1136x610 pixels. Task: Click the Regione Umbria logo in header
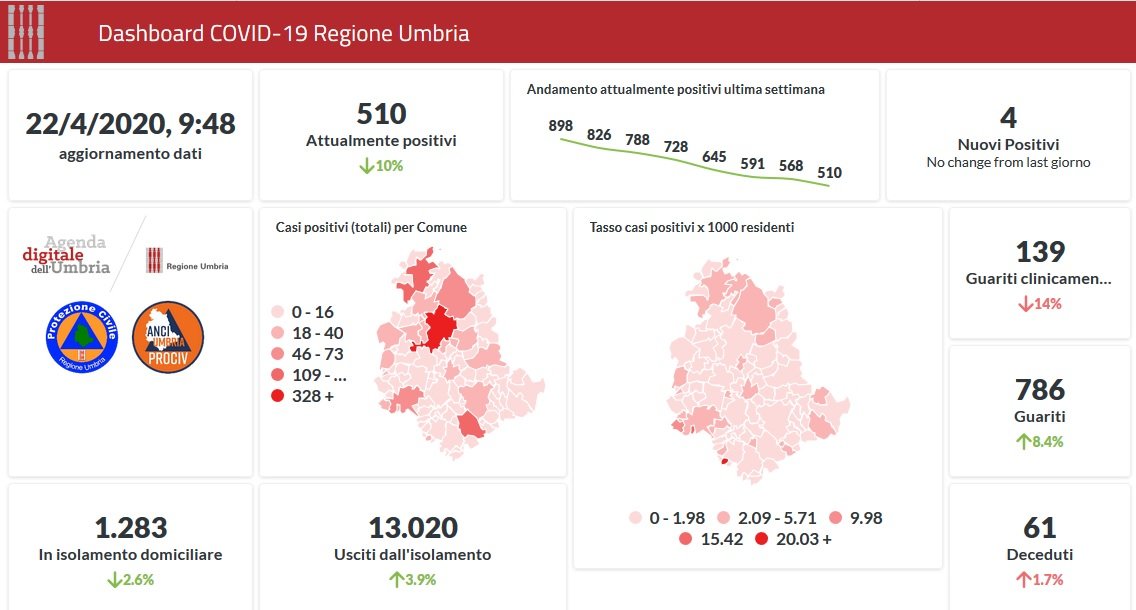[26, 33]
